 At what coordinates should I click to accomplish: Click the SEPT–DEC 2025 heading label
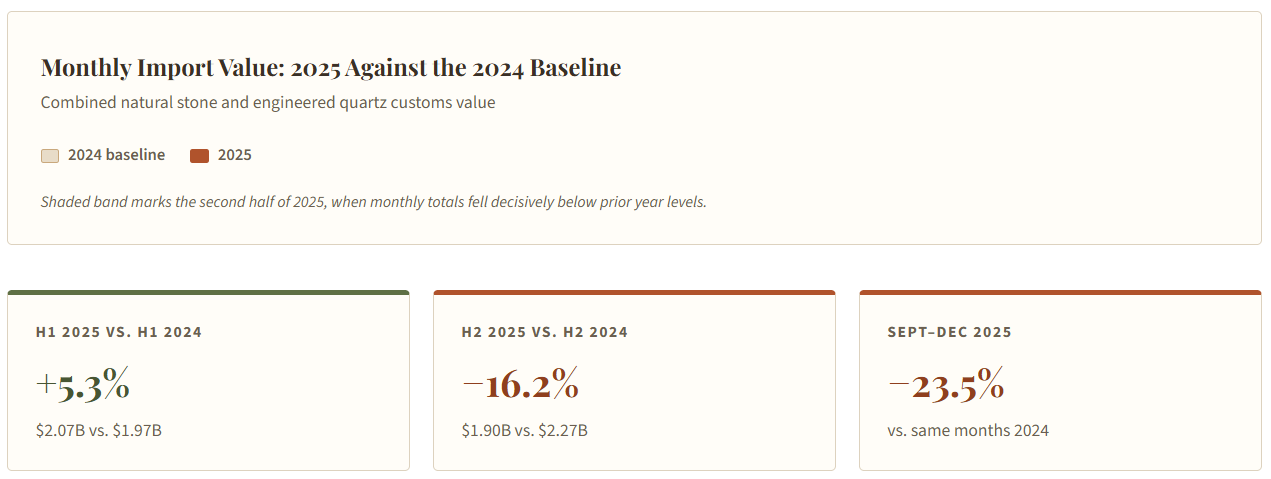(x=949, y=332)
